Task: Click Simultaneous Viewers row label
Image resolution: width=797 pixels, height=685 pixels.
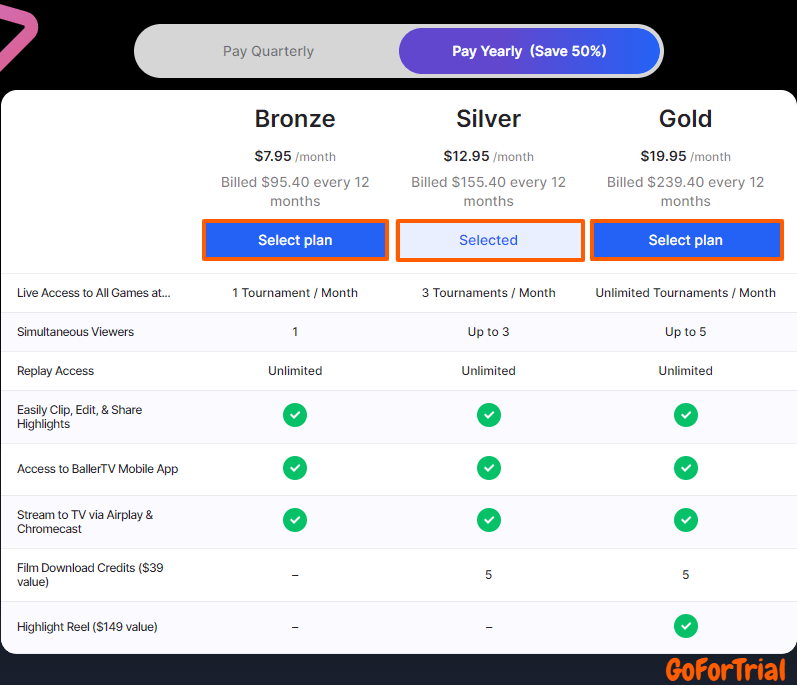Action: 75,332
